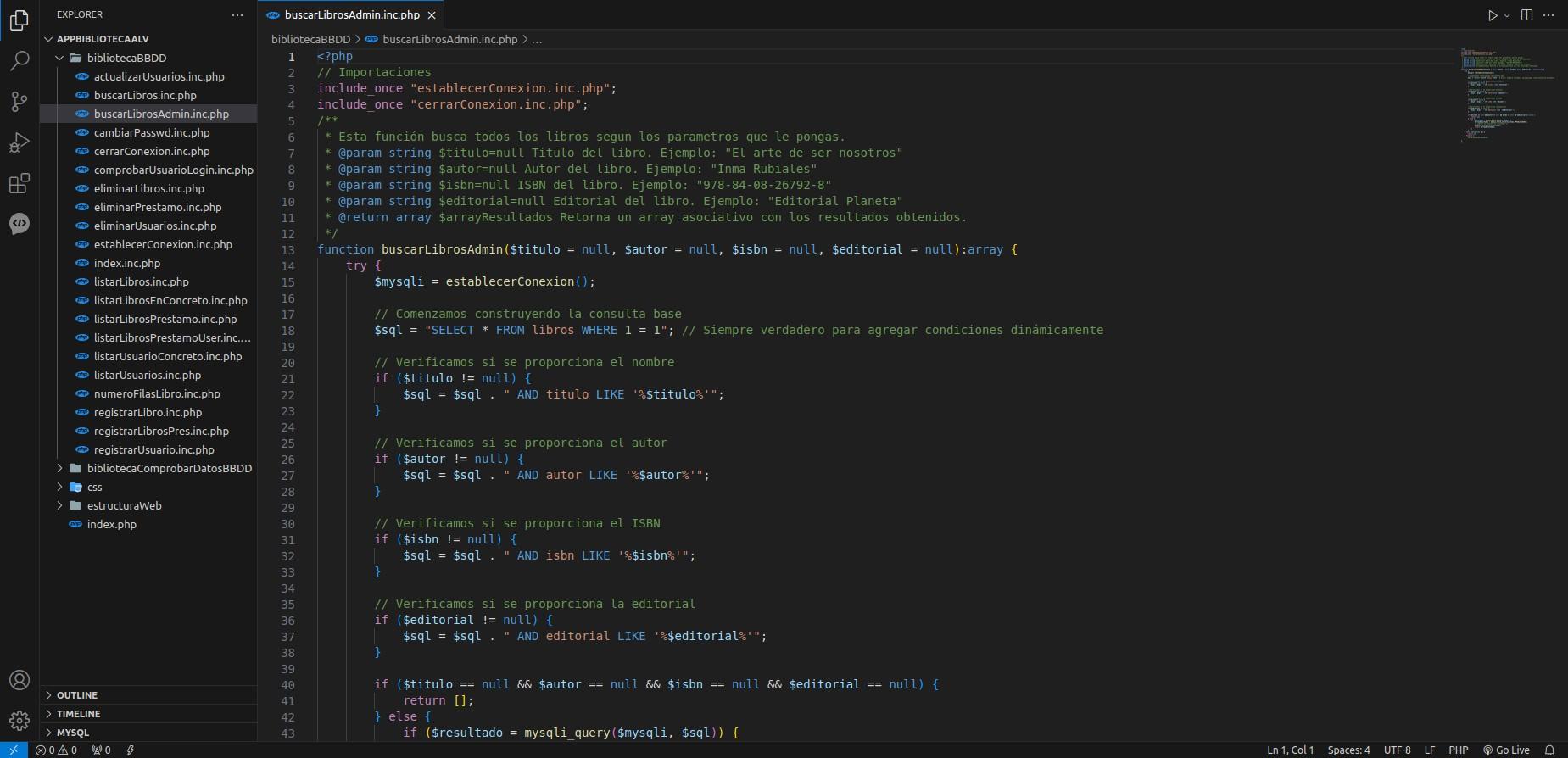Click line number 13 in gutter
This screenshot has height=758, width=1568.
point(288,249)
